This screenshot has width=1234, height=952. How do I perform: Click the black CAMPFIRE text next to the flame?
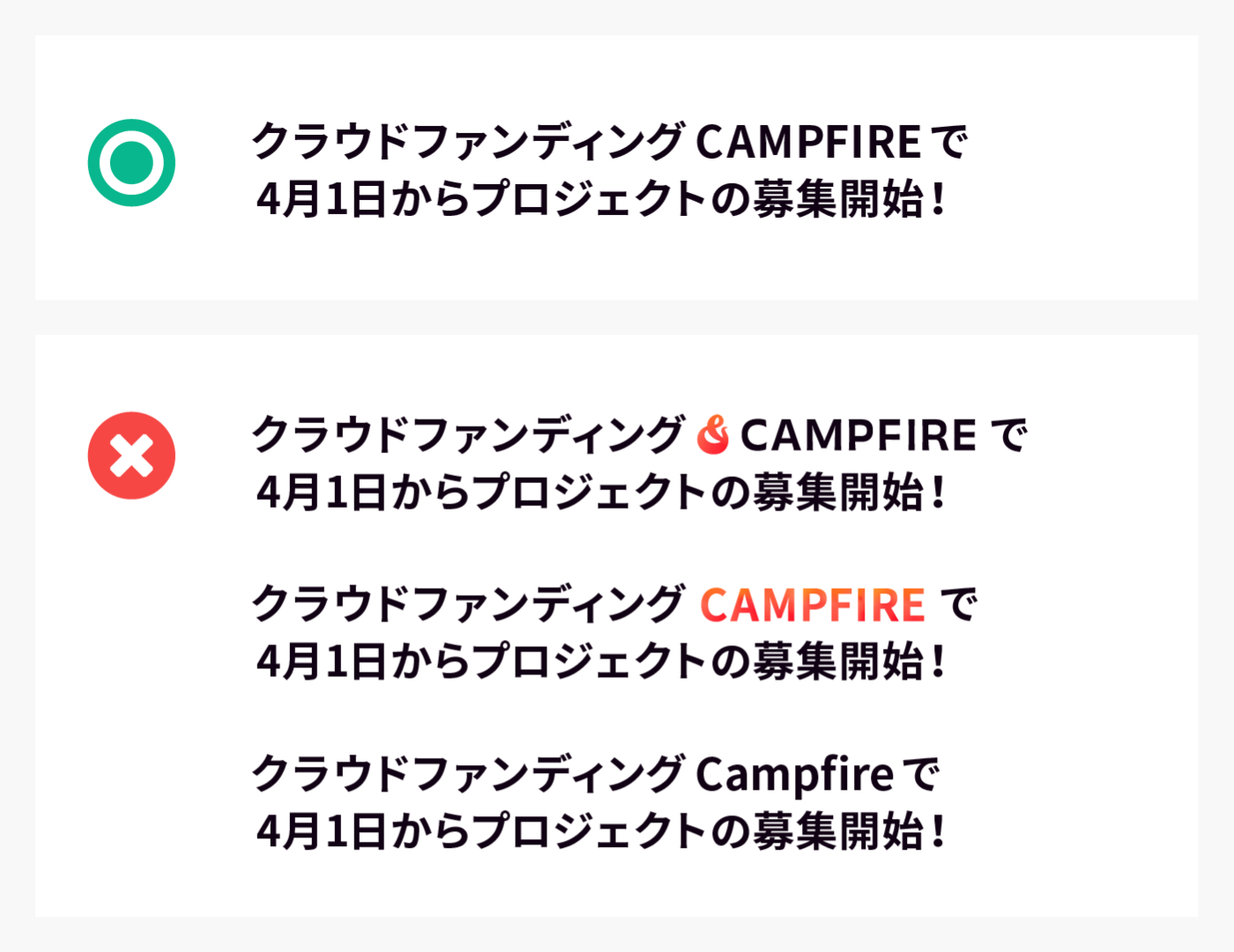pyautogui.click(x=858, y=435)
